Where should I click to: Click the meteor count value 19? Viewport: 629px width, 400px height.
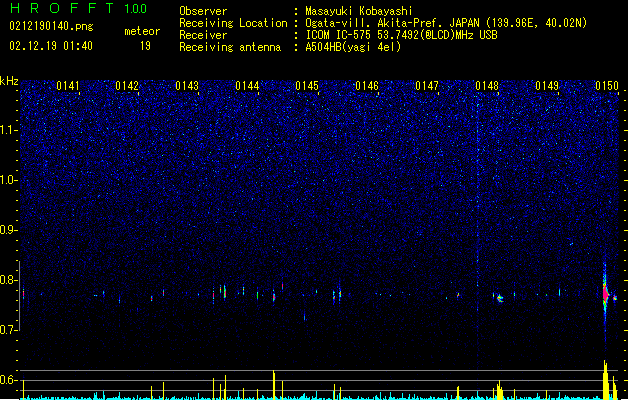coord(145,46)
